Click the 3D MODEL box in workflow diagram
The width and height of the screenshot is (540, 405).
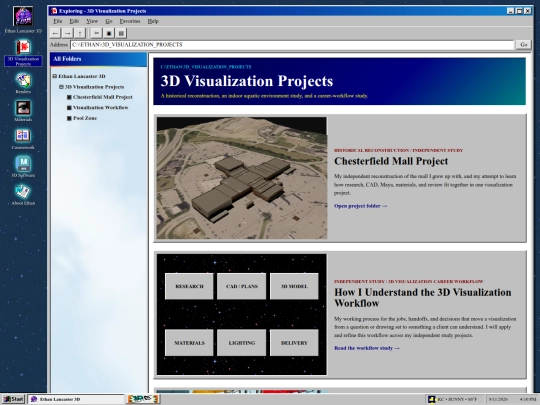[x=294, y=286]
